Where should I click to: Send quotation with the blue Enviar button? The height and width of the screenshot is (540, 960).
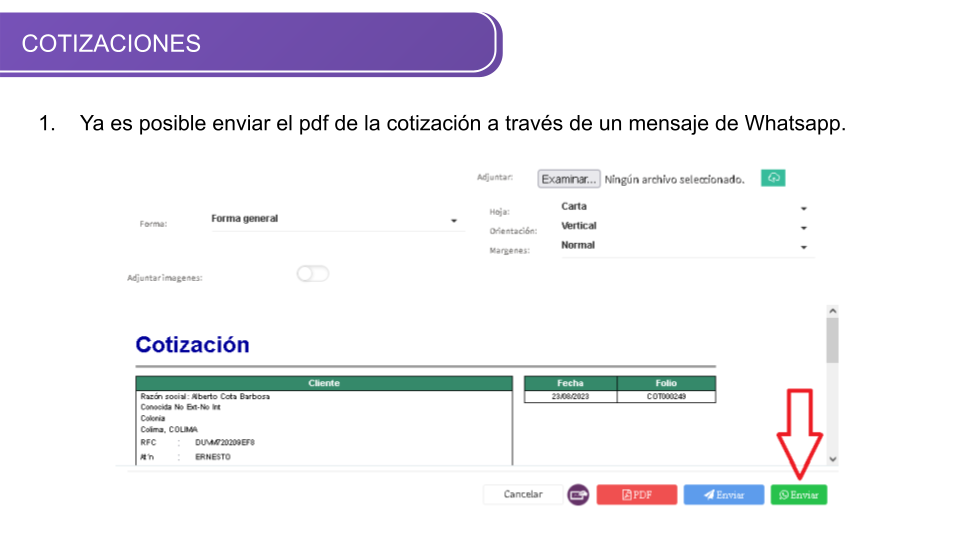[x=724, y=495]
